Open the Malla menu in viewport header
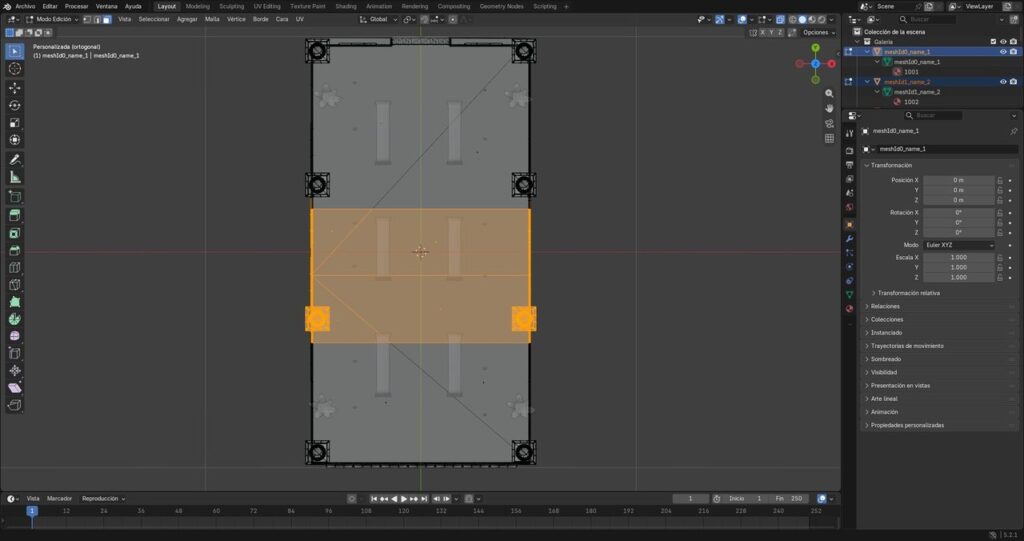Viewport: 1024px width, 541px height. 212,20
